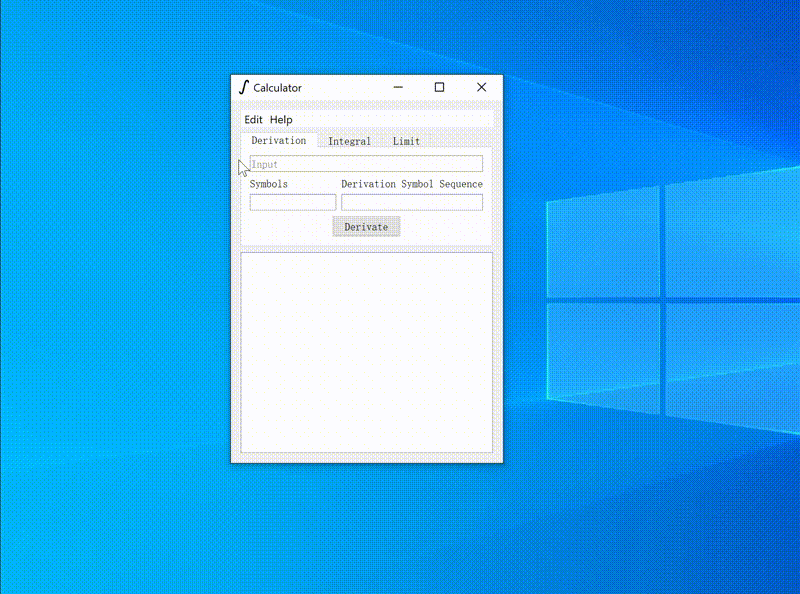Switch to the Limit tab

pyautogui.click(x=407, y=141)
